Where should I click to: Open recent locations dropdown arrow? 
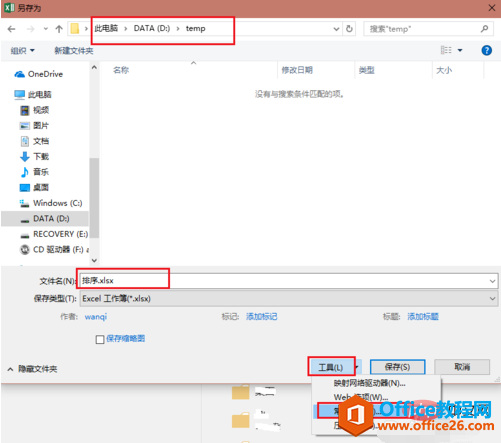pos(46,29)
